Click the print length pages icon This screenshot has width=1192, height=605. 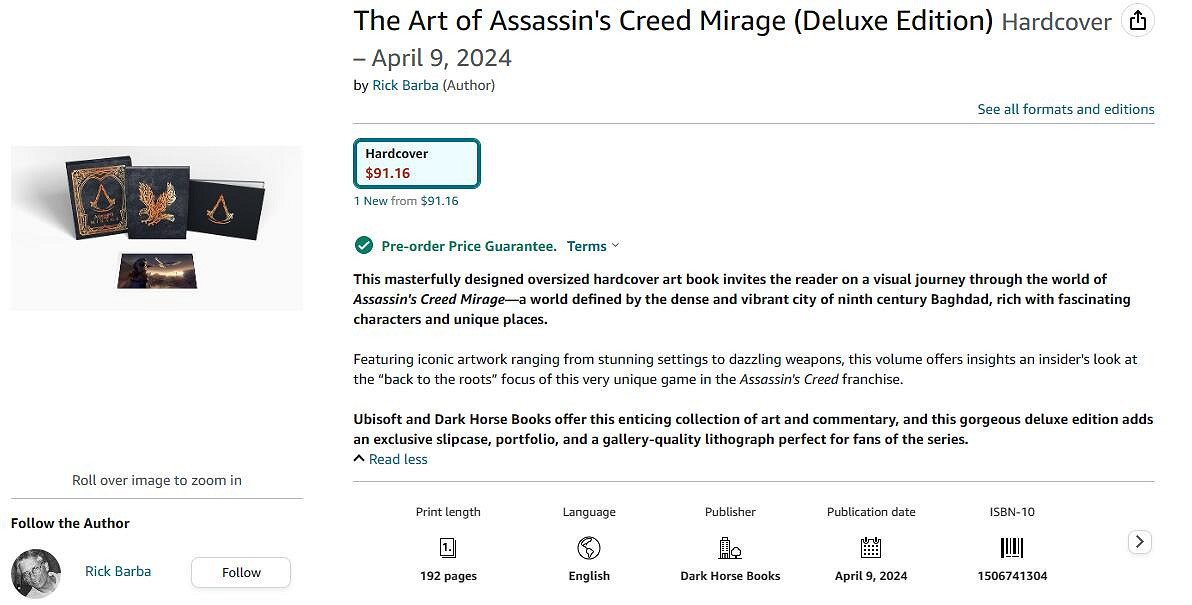(448, 547)
